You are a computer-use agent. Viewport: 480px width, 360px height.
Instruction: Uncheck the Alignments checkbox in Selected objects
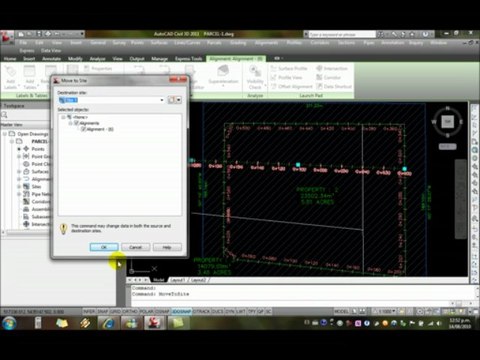pyautogui.click(x=76, y=123)
